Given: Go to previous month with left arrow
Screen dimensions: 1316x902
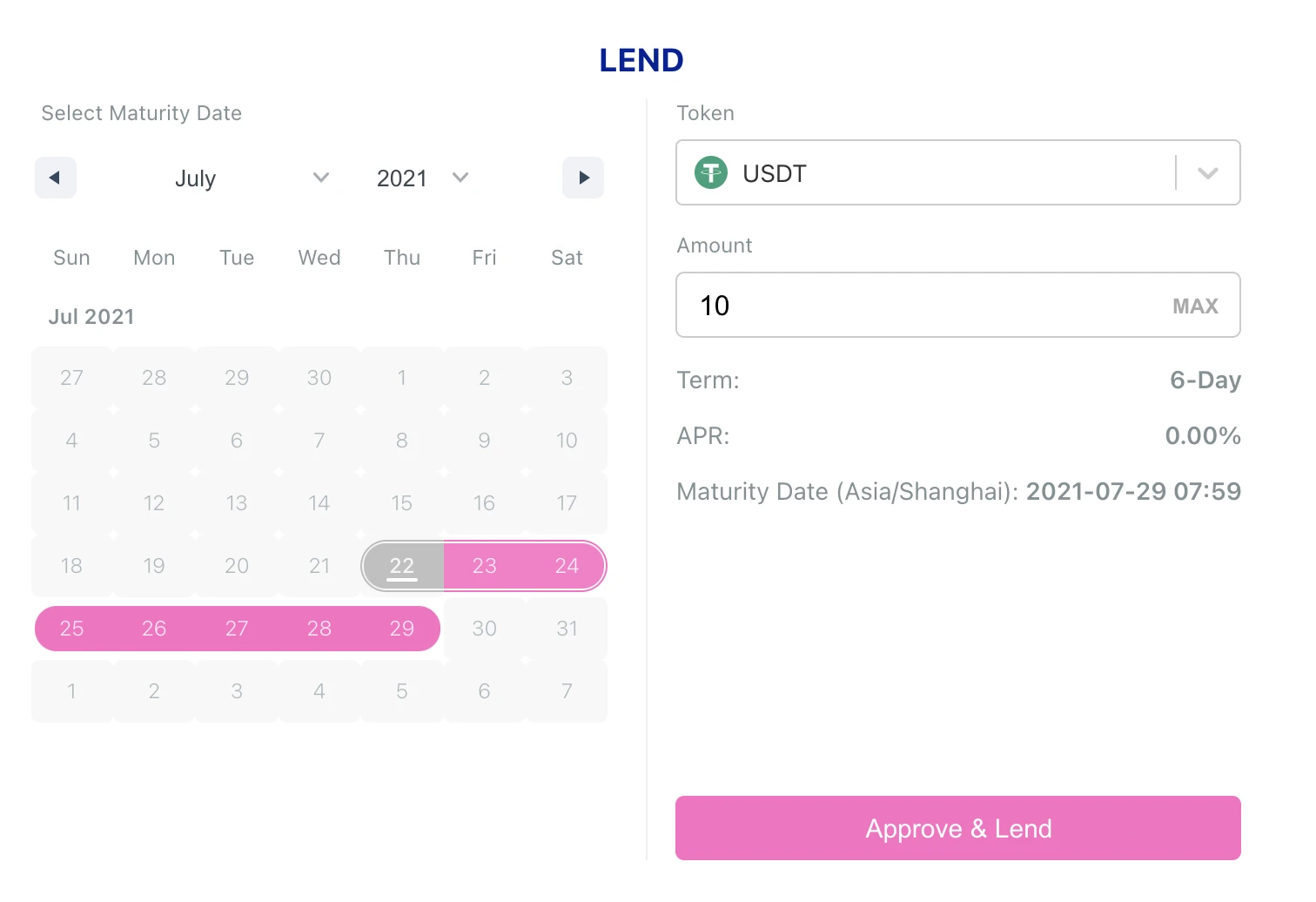Looking at the screenshot, I should pos(56,178).
